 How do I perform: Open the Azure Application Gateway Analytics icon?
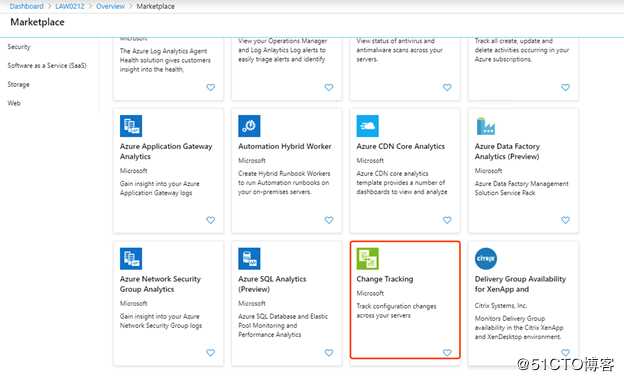point(131,126)
